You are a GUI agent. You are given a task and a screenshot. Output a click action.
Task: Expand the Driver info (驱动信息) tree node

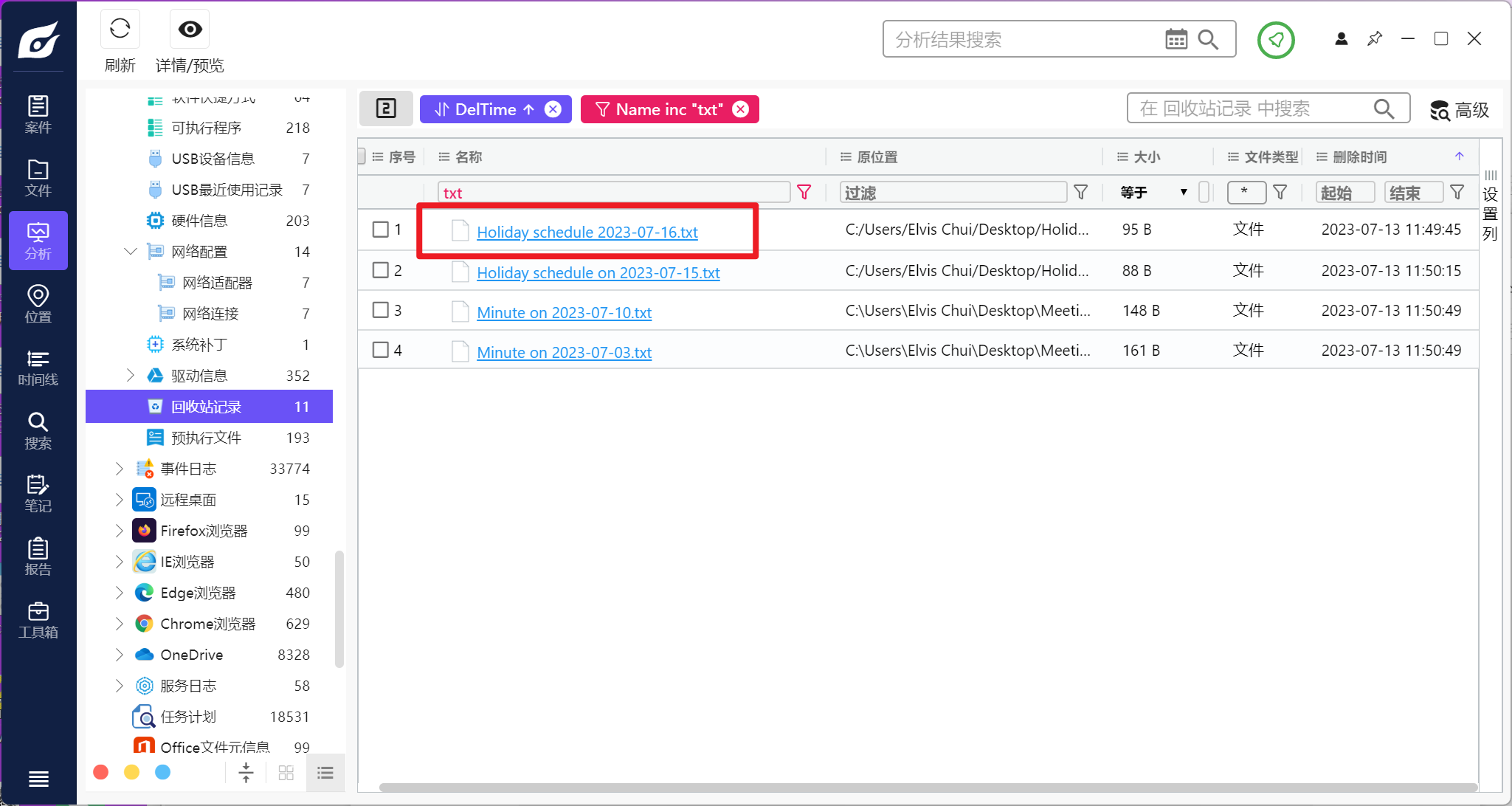(x=131, y=375)
